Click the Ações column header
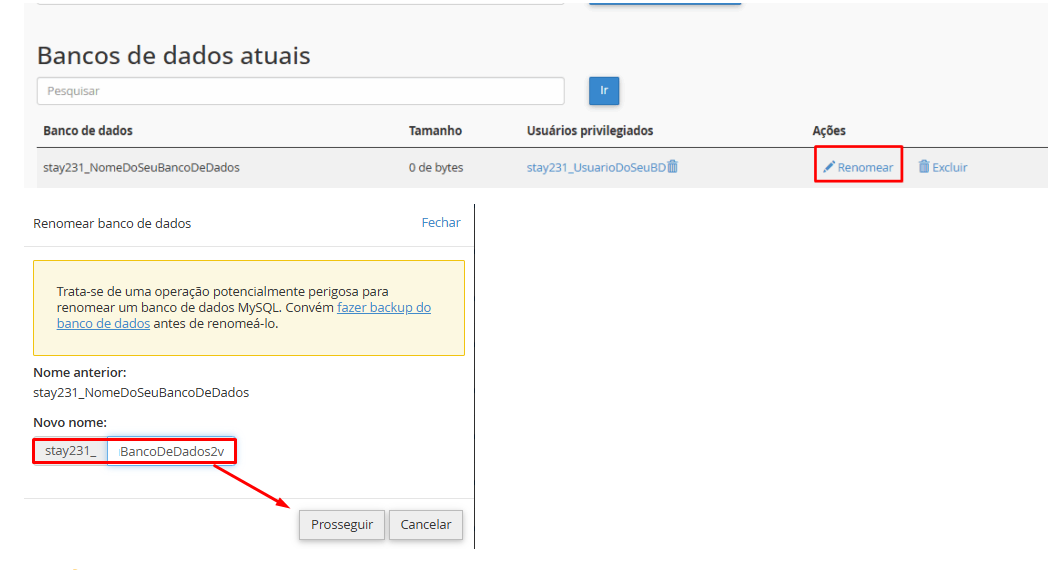The height and width of the screenshot is (570, 1063). click(829, 131)
